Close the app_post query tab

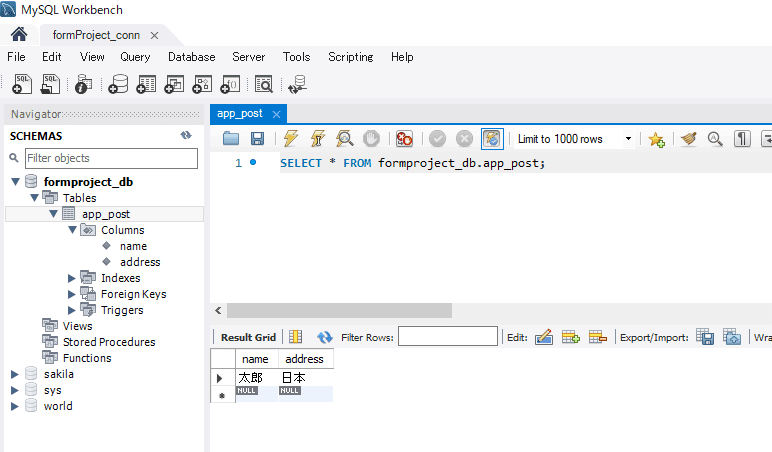pos(276,114)
